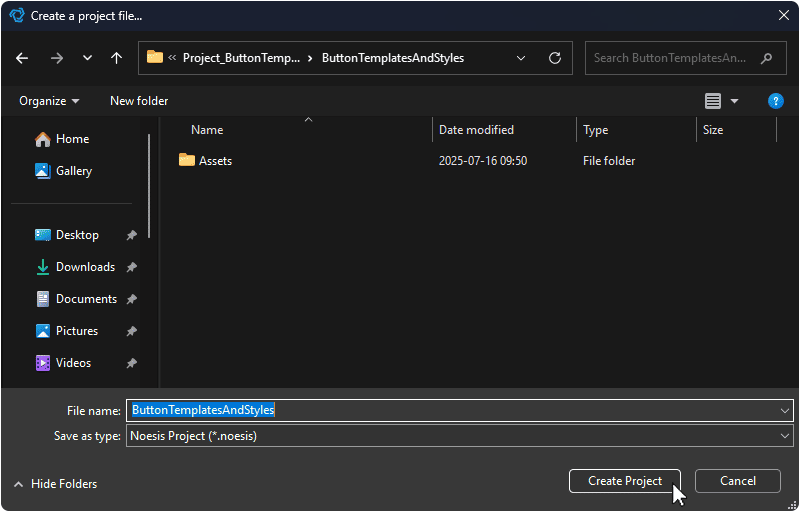This screenshot has width=800, height=512.
Task: Click the Noesis app icon in title bar
Action: [x=16, y=15]
